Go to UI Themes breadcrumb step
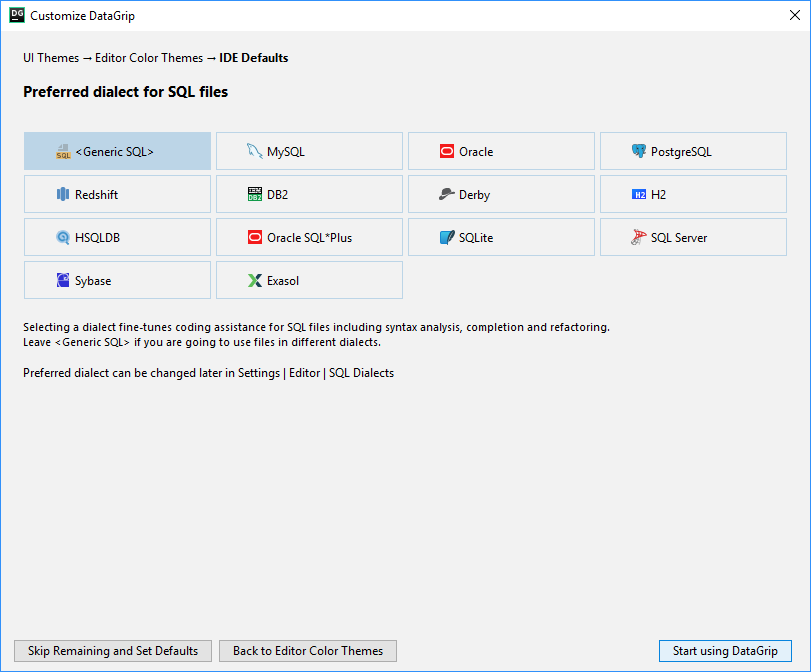The height and width of the screenshot is (672, 811). click(x=51, y=58)
